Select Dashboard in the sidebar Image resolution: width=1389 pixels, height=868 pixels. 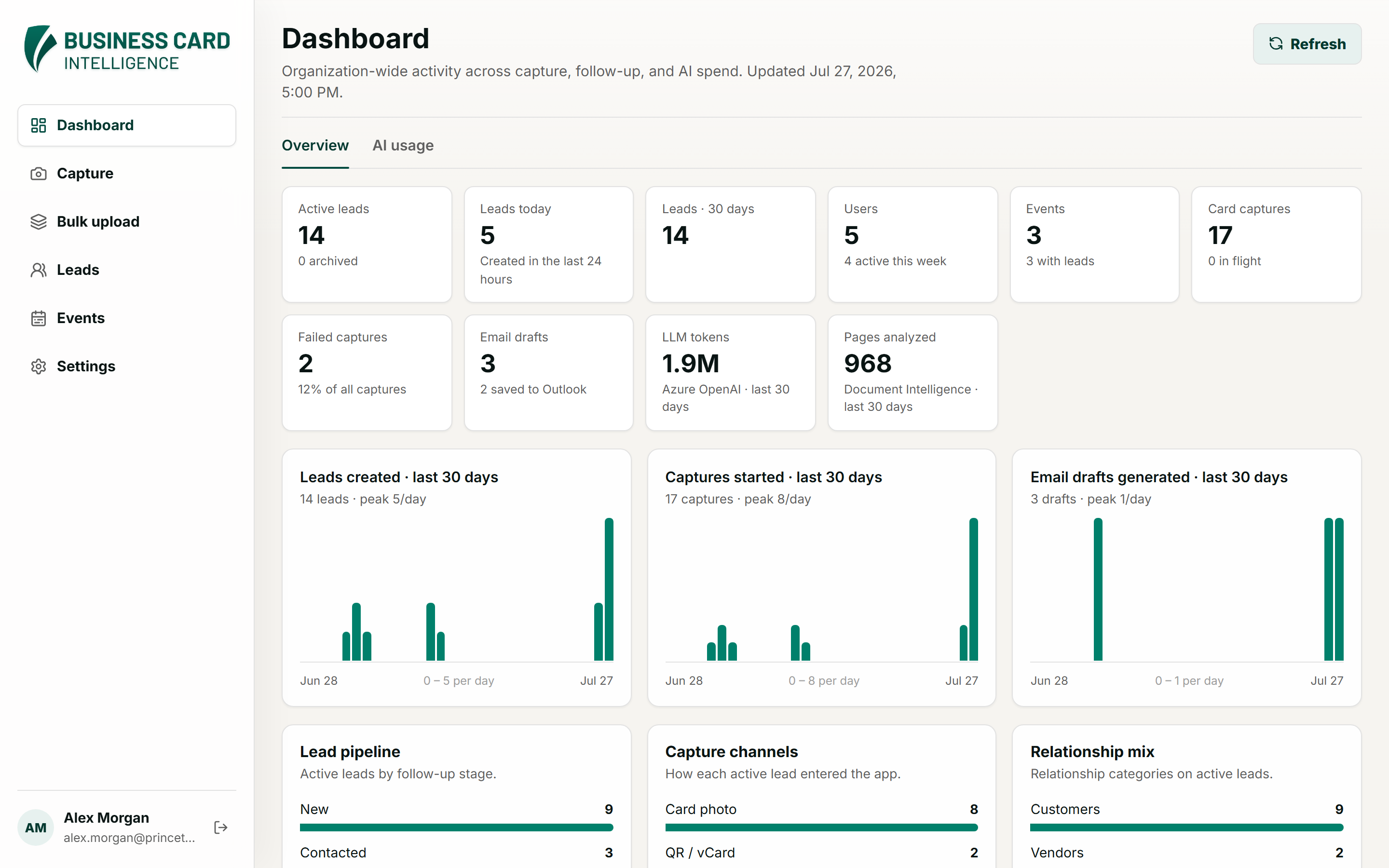127,125
